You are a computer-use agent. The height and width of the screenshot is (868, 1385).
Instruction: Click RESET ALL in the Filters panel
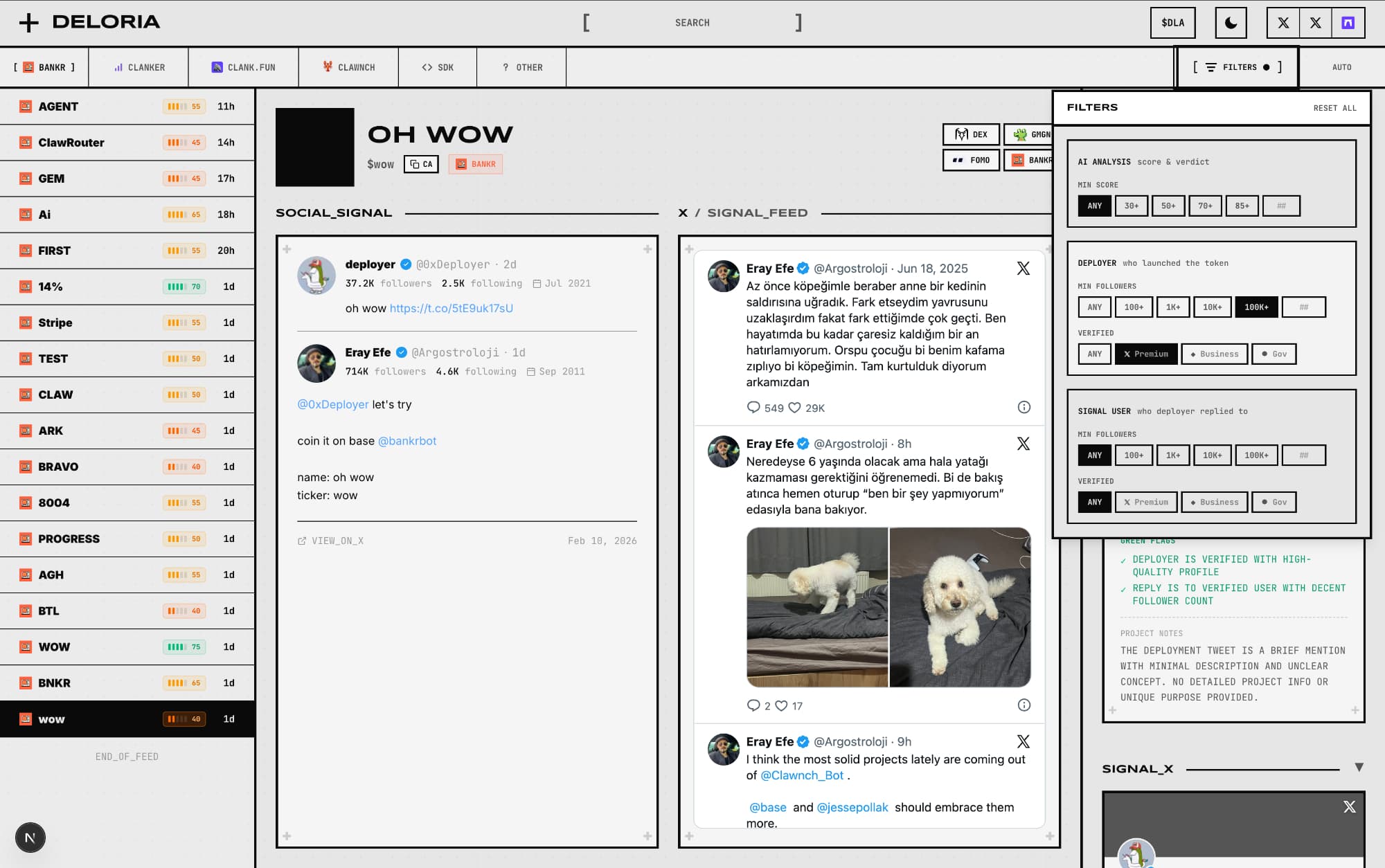(1335, 107)
